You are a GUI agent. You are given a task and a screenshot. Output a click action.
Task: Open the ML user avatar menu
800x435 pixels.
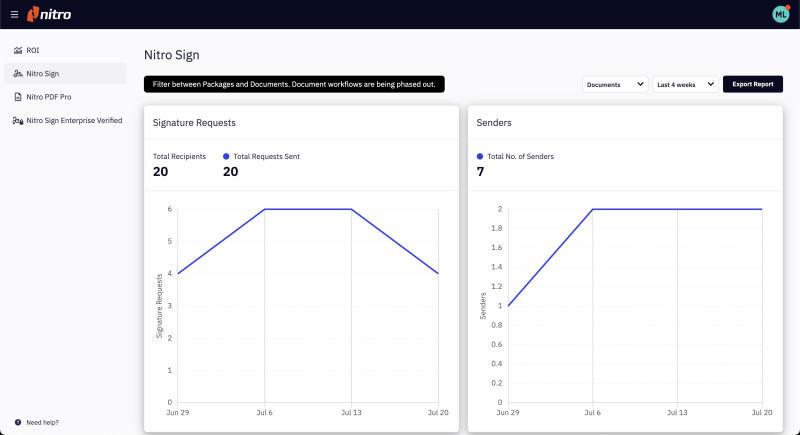pyautogui.click(x=781, y=14)
